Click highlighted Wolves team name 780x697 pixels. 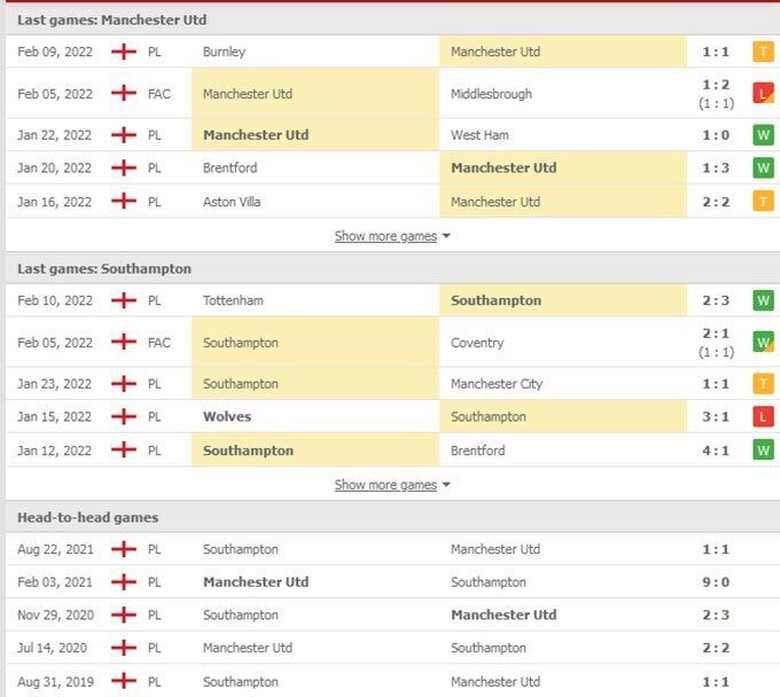coord(227,417)
